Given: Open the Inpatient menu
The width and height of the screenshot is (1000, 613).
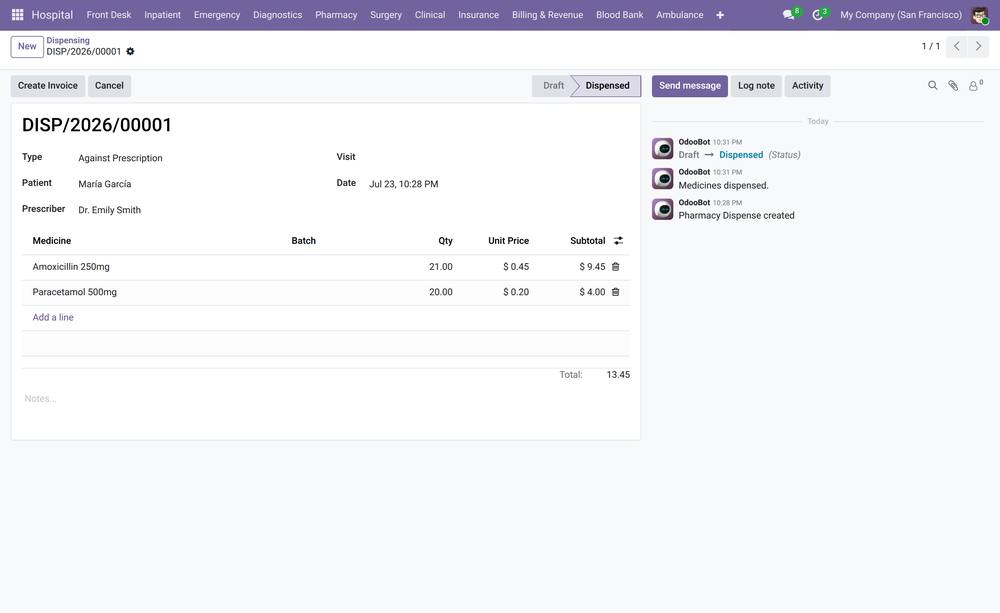Looking at the screenshot, I should 163,15.
